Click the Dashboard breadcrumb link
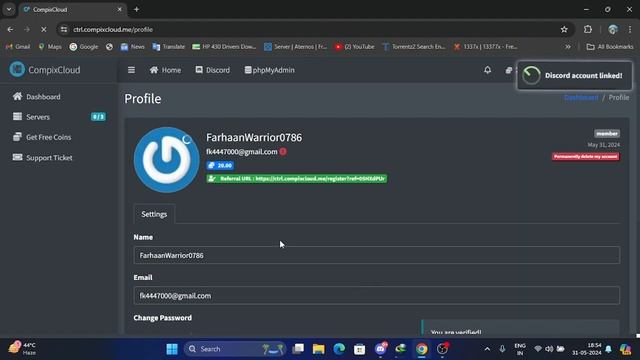The height and width of the screenshot is (360, 640). [581, 98]
